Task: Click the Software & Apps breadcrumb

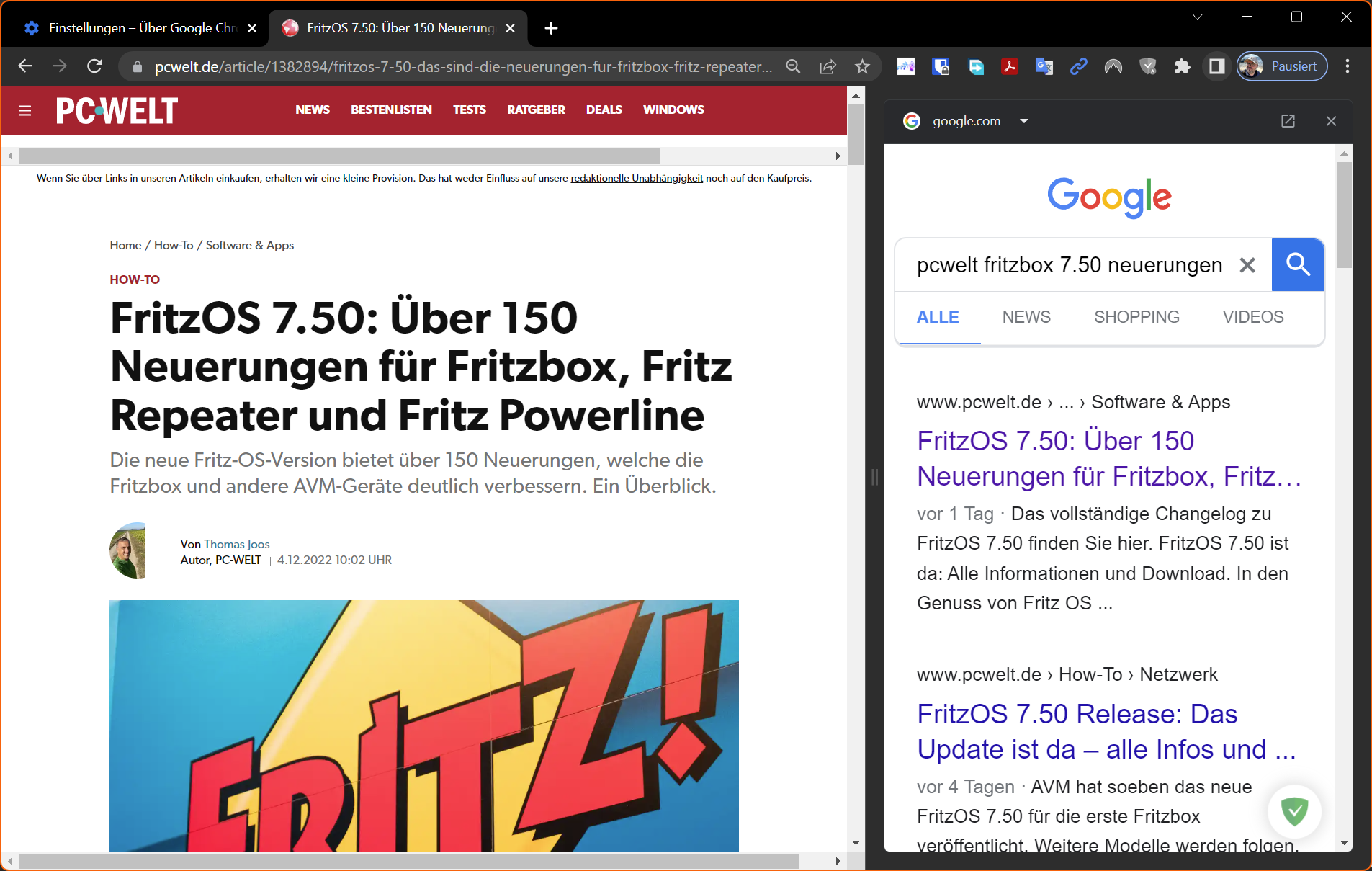Action: tap(250, 245)
